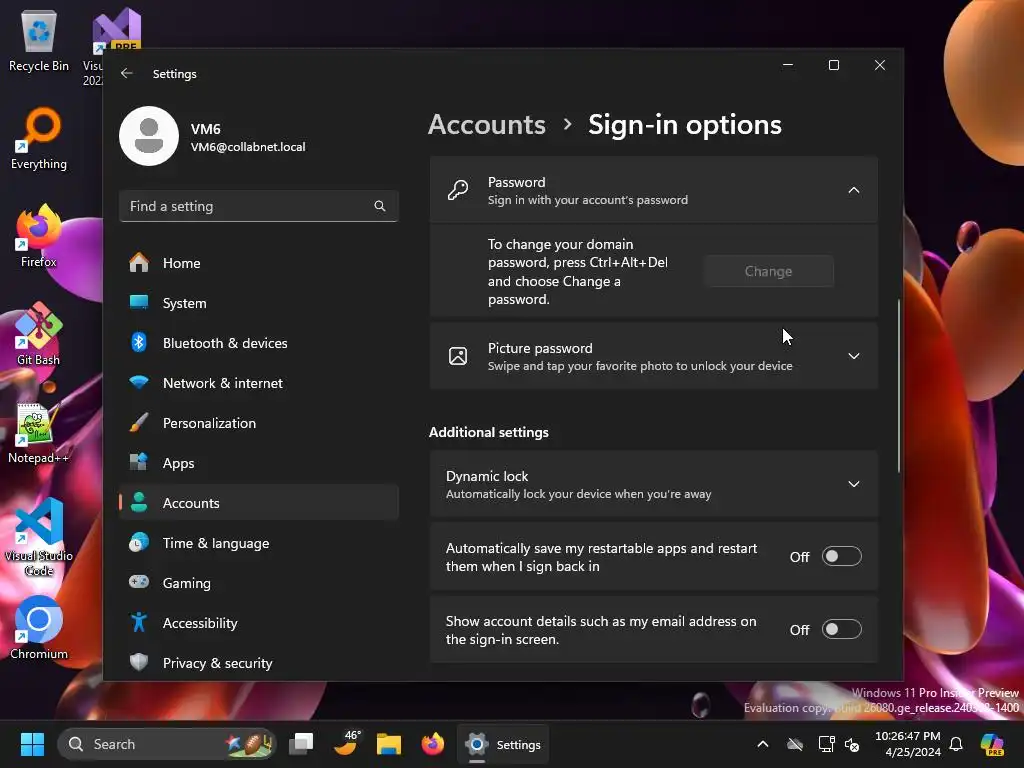The height and width of the screenshot is (768, 1024).
Task: Open Privacy & security category
Action: pos(259,663)
